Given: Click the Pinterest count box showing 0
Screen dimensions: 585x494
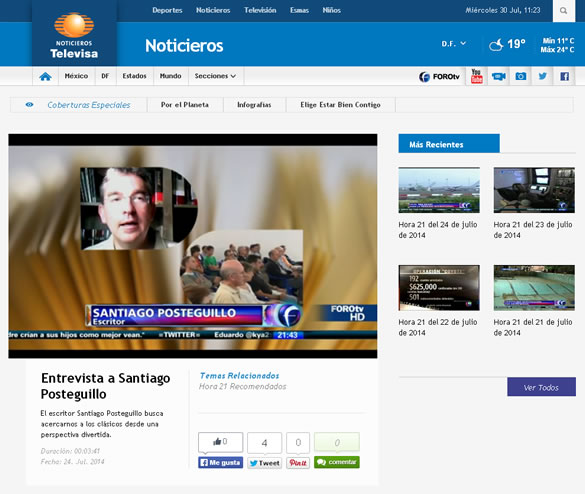Looking at the screenshot, I should coord(298,443).
